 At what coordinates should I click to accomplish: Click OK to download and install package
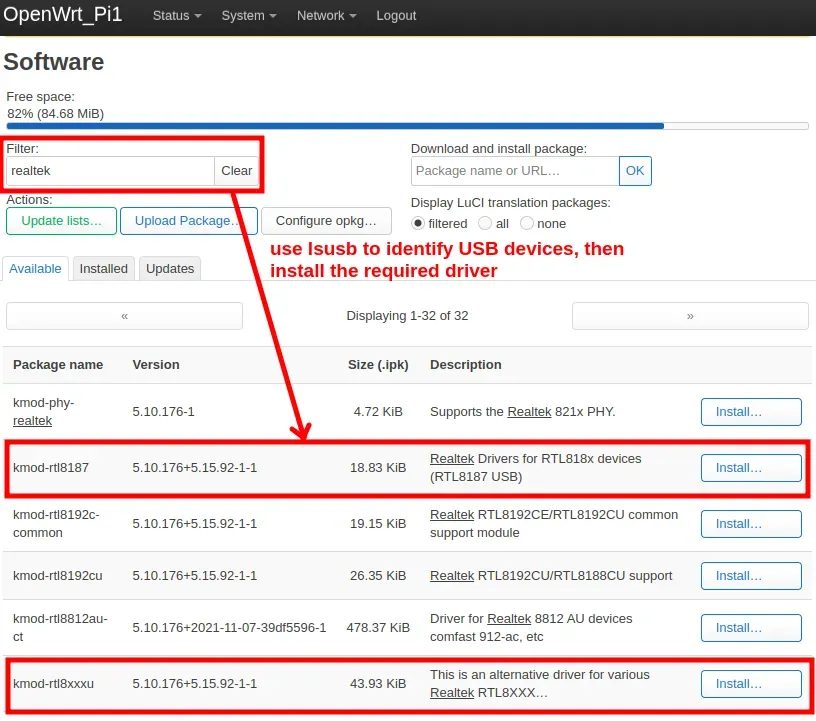pos(635,171)
